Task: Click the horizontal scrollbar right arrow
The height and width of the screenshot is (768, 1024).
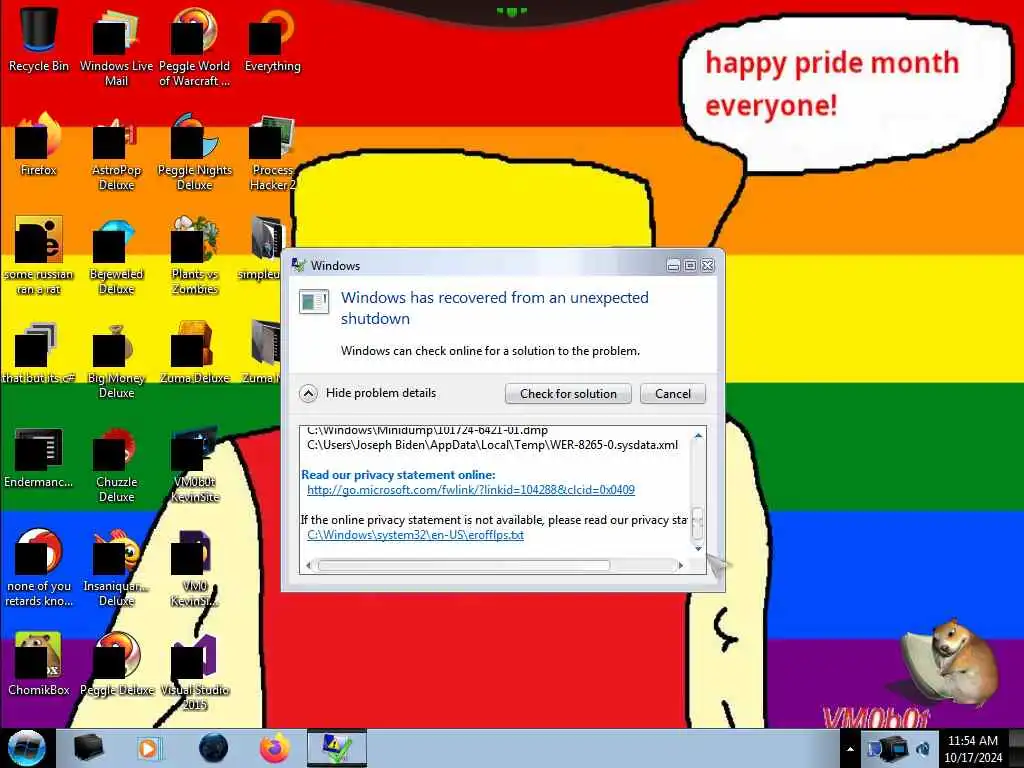Action: click(x=681, y=566)
